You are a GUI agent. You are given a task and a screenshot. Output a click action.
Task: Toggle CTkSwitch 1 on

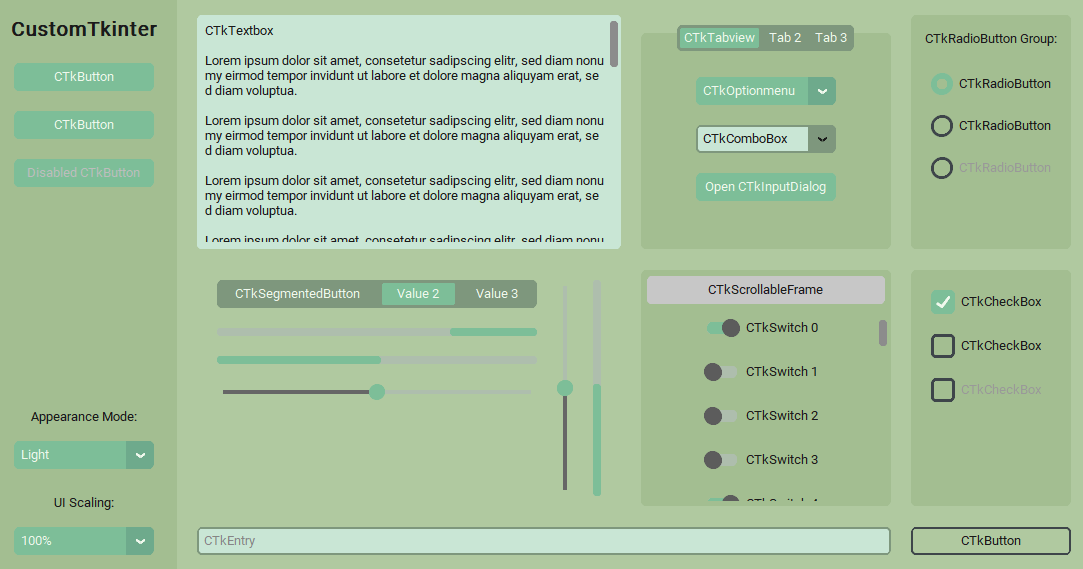[x=721, y=372]
